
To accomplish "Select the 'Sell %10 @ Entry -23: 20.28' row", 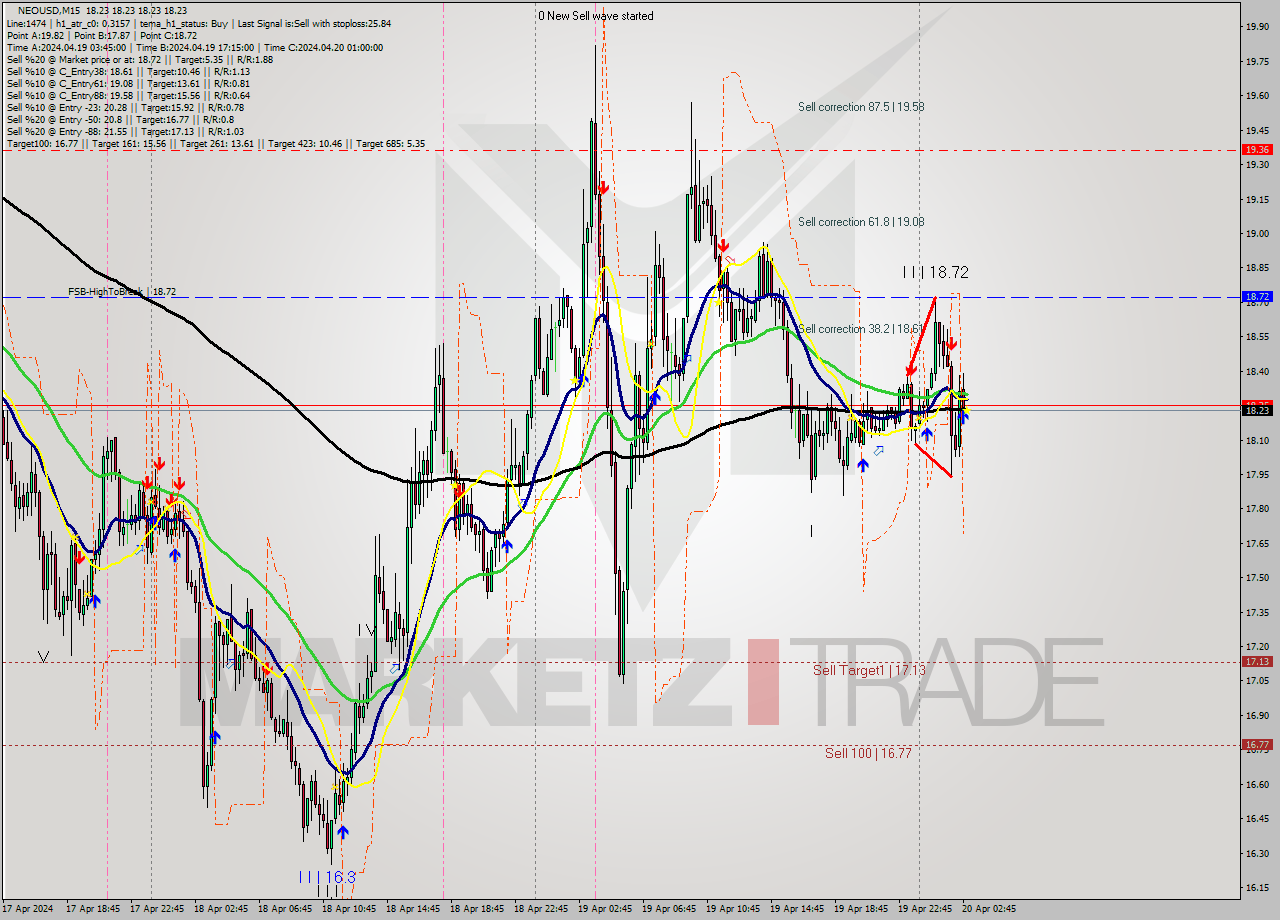I will click(125, 107).
